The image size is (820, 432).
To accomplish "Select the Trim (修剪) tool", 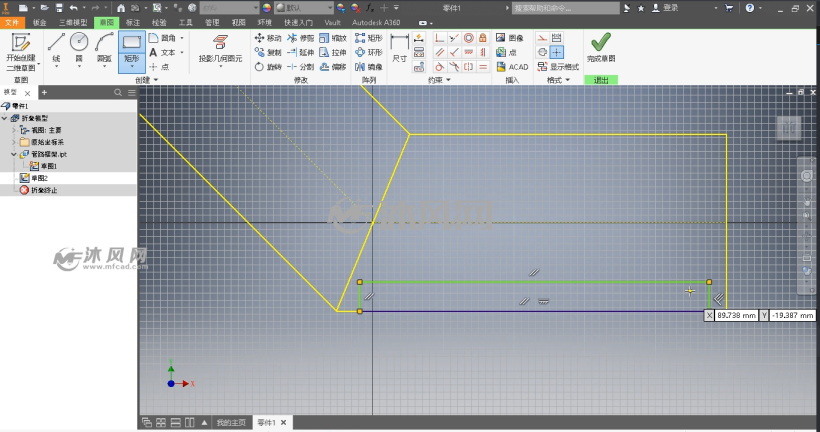I will 301,38.
